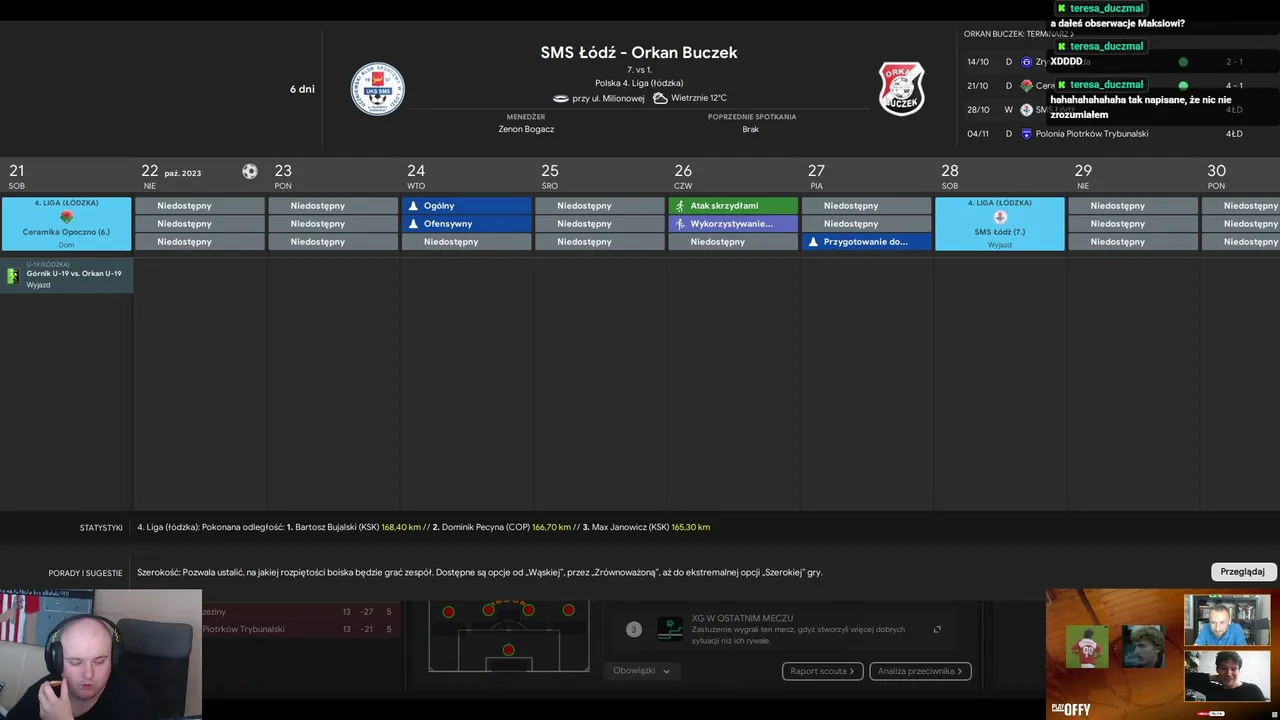The width and height of the screenshot is (1280, 720).
Task: Open Górnik U-19 vs. Orkan U-19 fixture
Action: 67,276
